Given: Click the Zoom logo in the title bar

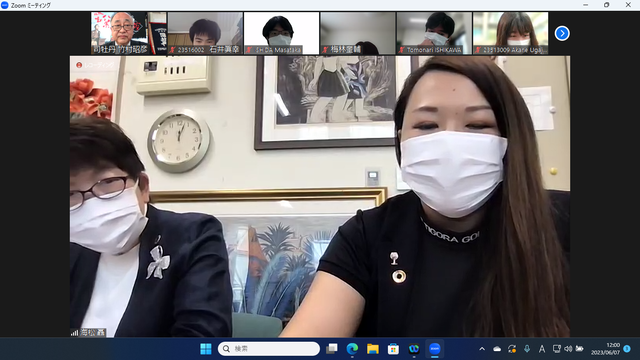Looking at the screenshot, I should (4, 5).
